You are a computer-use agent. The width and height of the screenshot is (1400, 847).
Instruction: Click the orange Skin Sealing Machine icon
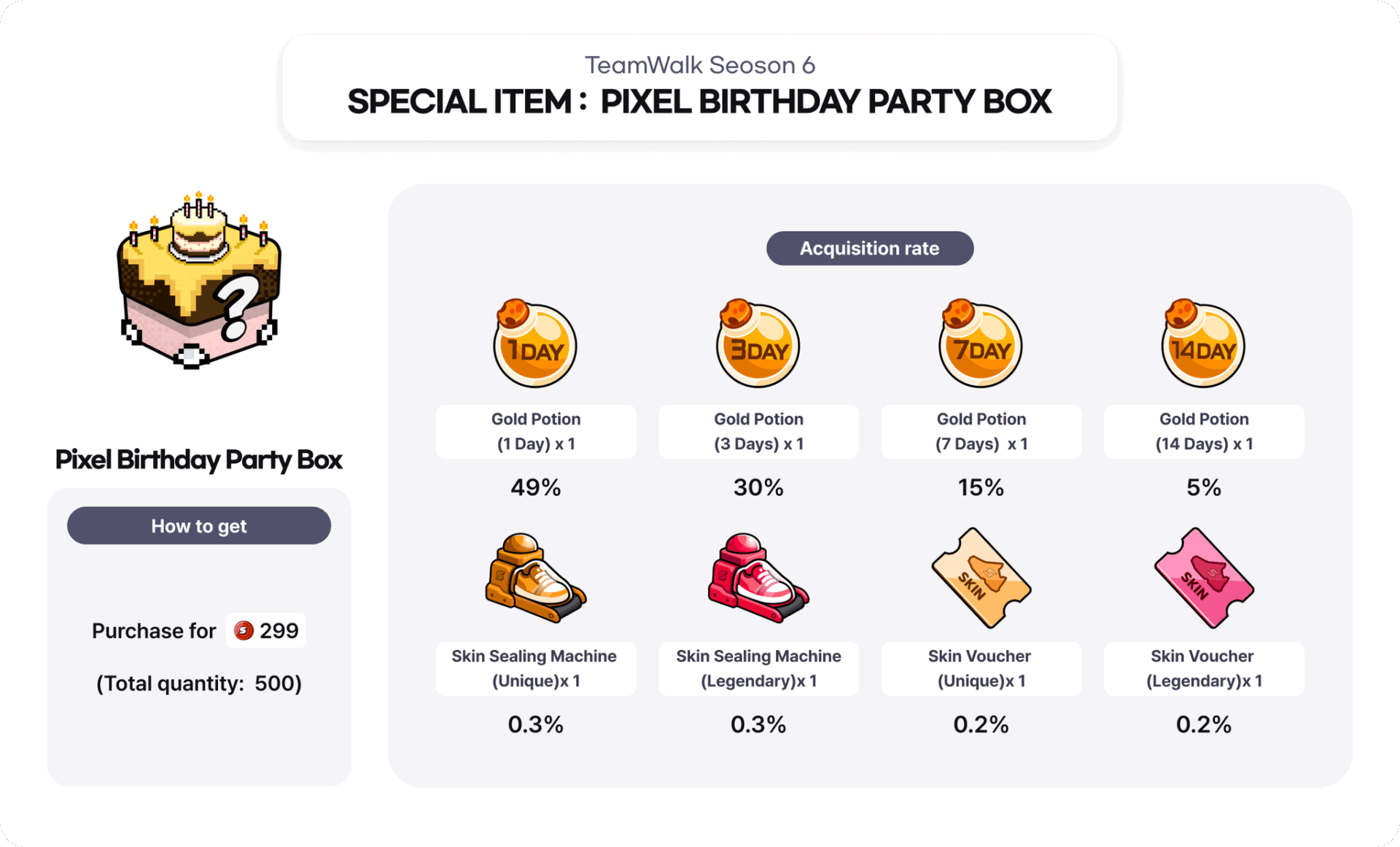click(x=535, y=578)
